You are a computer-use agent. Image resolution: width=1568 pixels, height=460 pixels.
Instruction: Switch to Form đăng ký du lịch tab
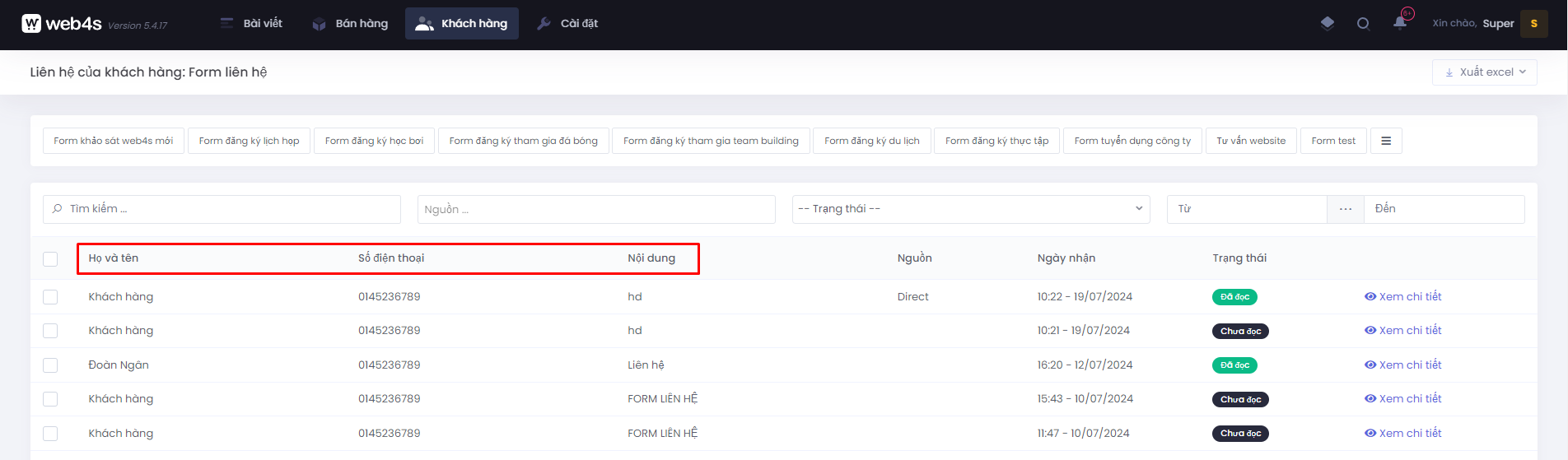[871, 141]
